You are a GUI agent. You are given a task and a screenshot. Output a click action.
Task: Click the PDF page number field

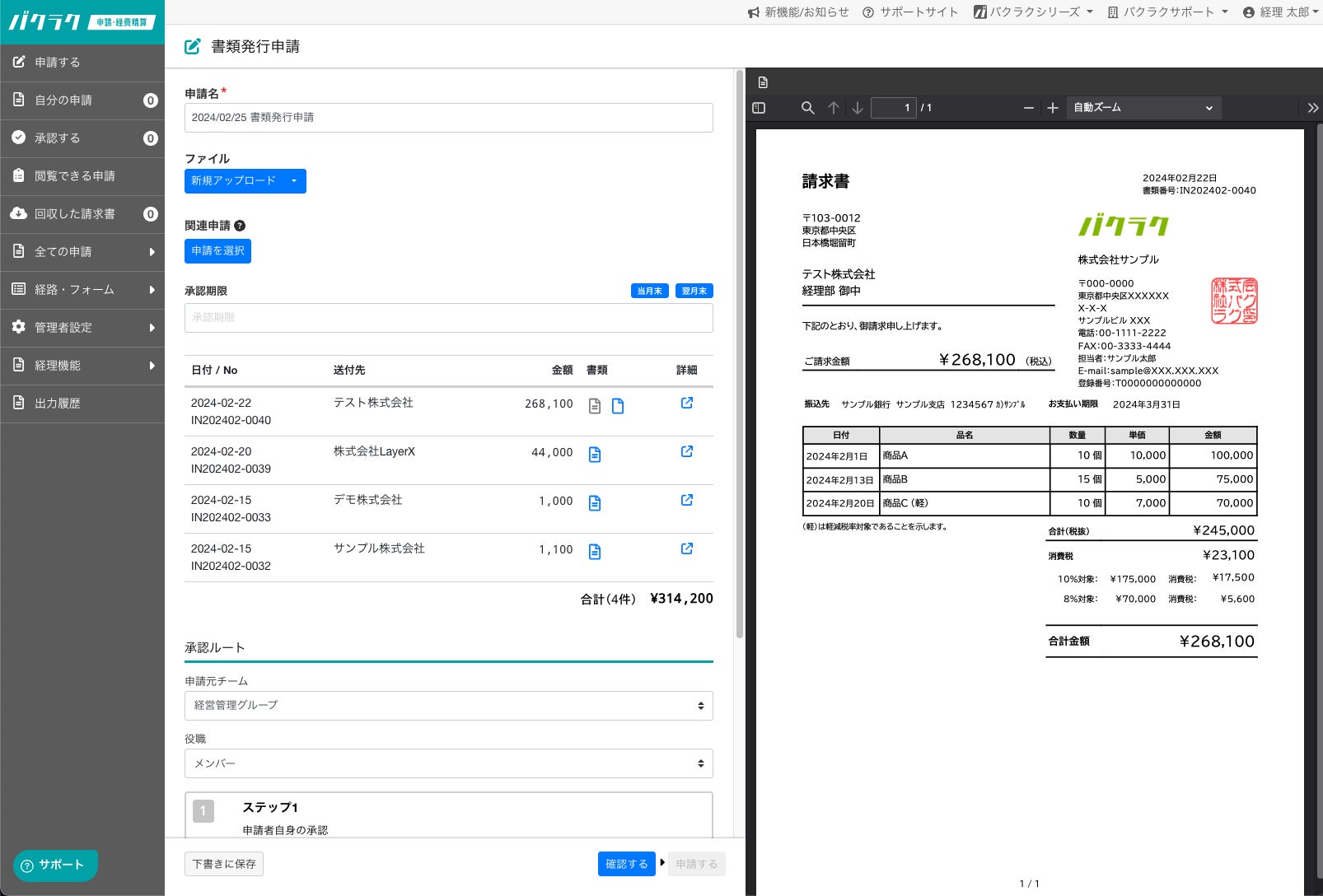coord(894,108)
